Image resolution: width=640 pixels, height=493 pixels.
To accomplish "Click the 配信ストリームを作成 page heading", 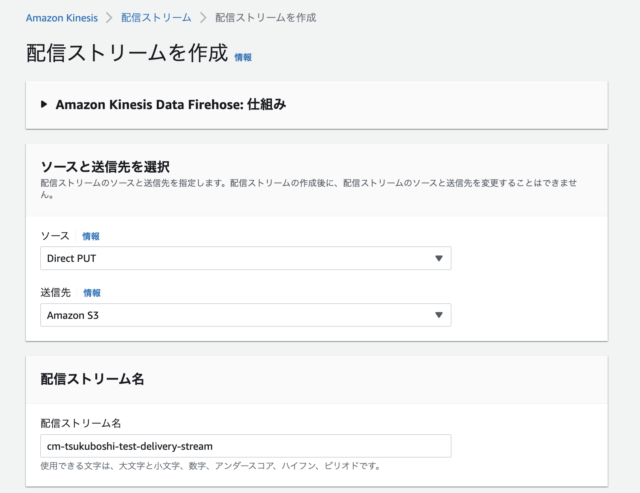I will [x=126, y=54].
